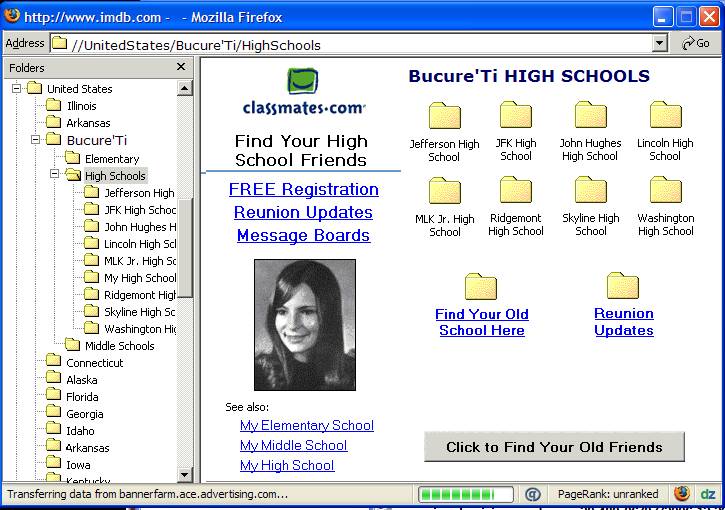Click folder icon above Reunion Updates link

tap(622, 286)
